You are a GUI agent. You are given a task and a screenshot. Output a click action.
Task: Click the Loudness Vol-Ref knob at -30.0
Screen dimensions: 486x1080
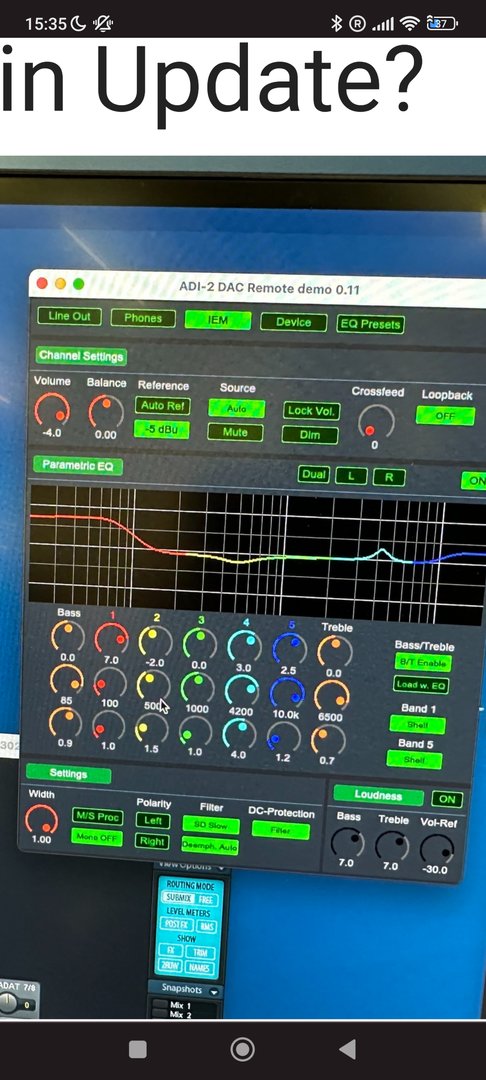point(436,849)
